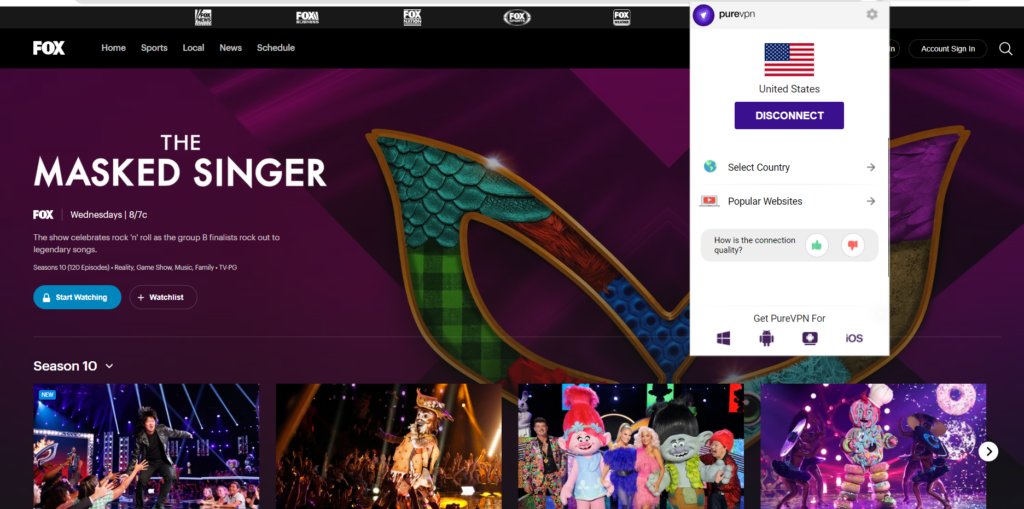Screen dimensions: 1024x509
Task: Open the News menu item
Action: click(x=231, y=48)
